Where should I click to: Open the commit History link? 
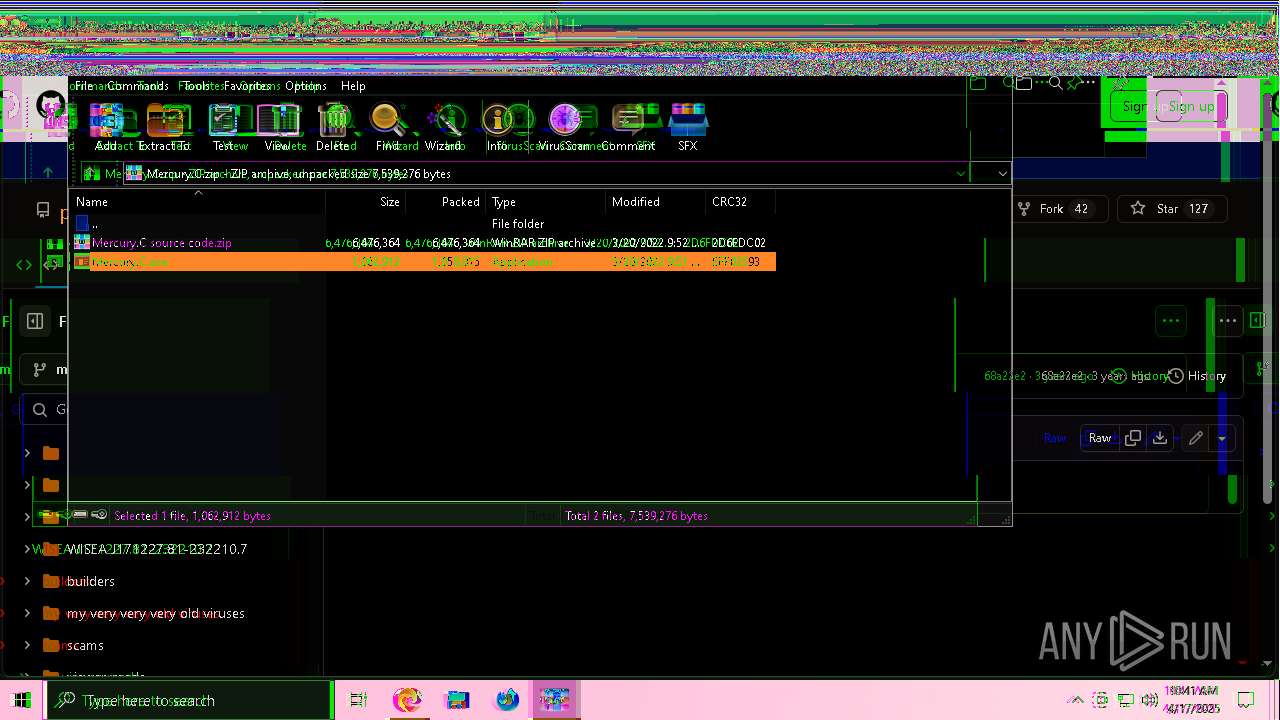click(1196, 376)
